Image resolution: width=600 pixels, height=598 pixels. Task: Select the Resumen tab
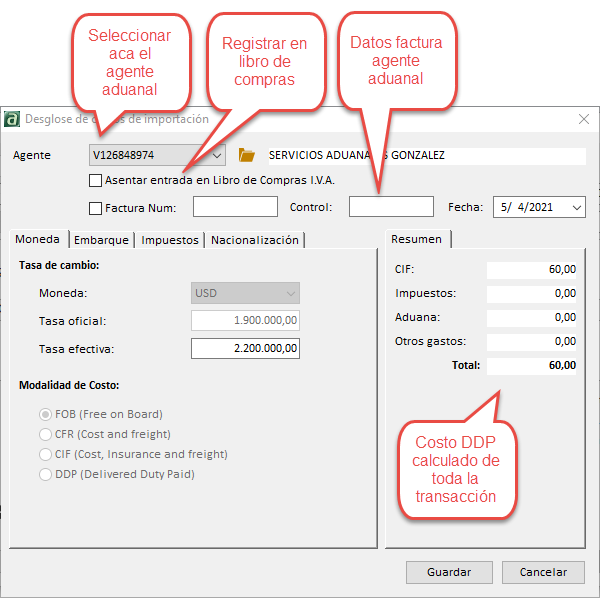coord(416,239)
